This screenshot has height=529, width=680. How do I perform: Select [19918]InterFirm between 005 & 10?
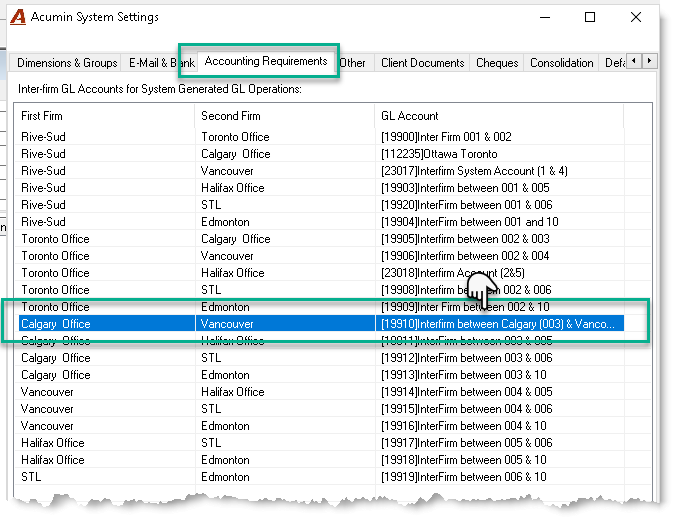pyautogui.click(x=464, y=460)
